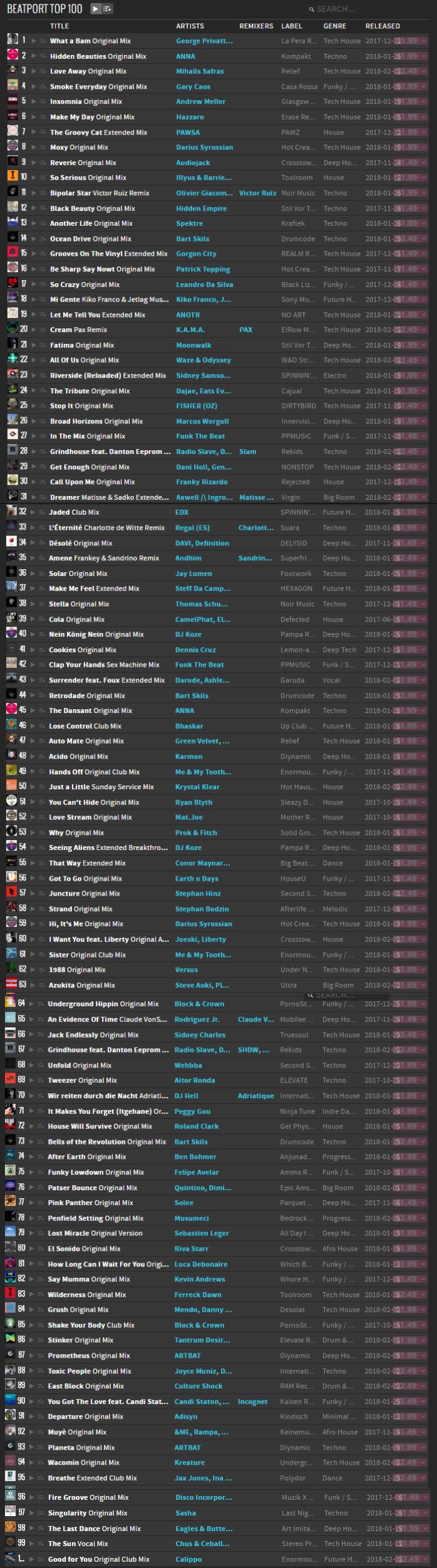Sort by the TITLE column header

click(59, 26)
